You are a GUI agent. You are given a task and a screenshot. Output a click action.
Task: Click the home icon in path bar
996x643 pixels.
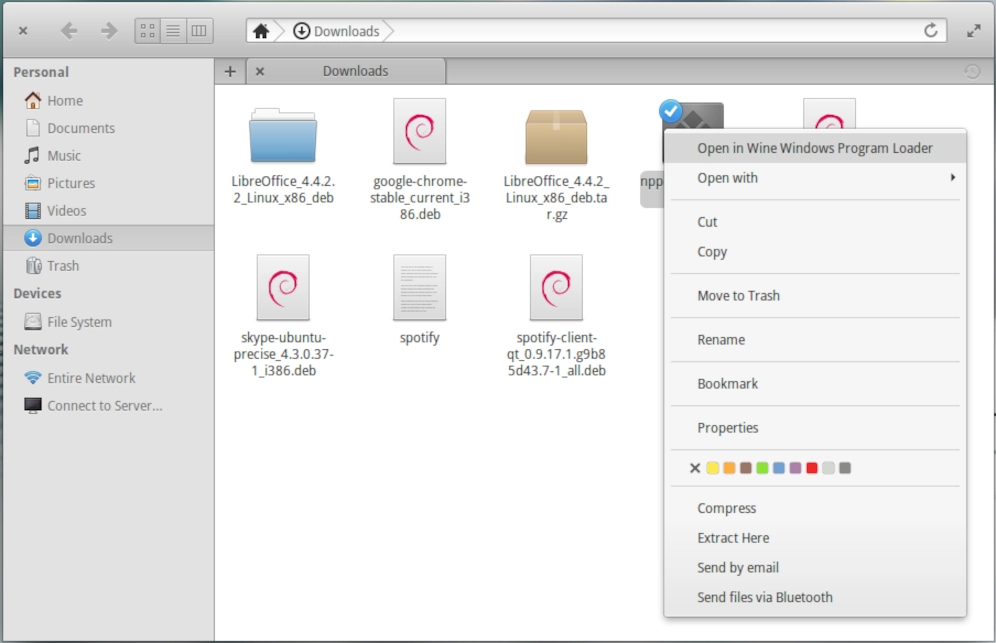[260, 30]
